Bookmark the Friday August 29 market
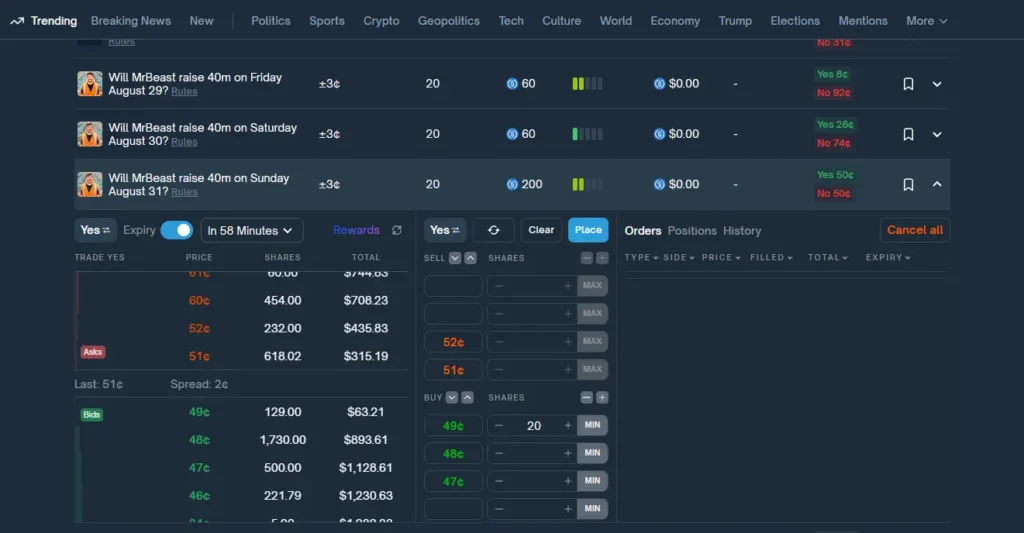 click(908, 84)
